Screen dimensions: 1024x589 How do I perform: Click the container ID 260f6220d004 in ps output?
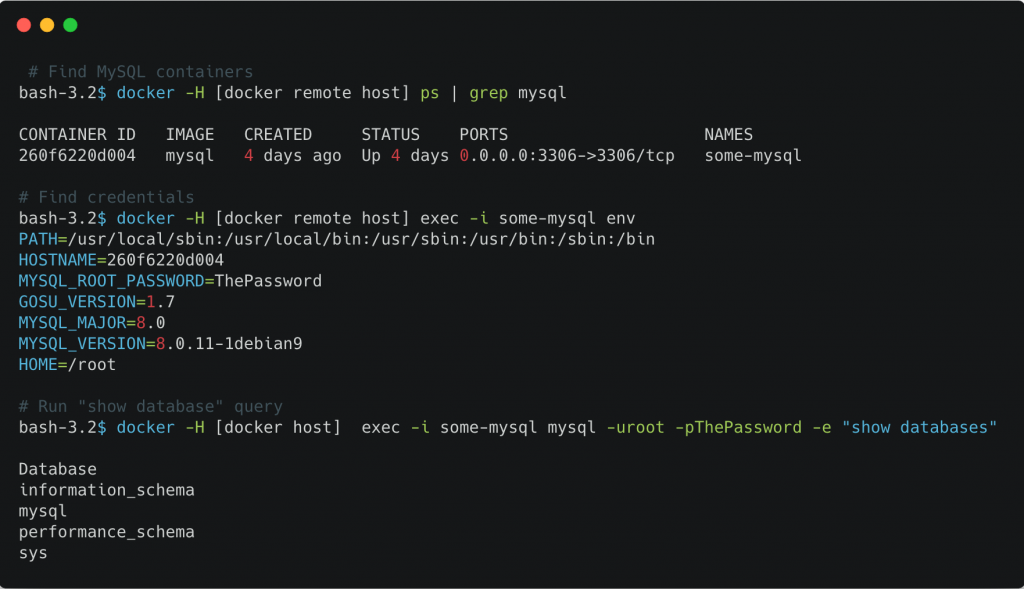tap(77, 156)
